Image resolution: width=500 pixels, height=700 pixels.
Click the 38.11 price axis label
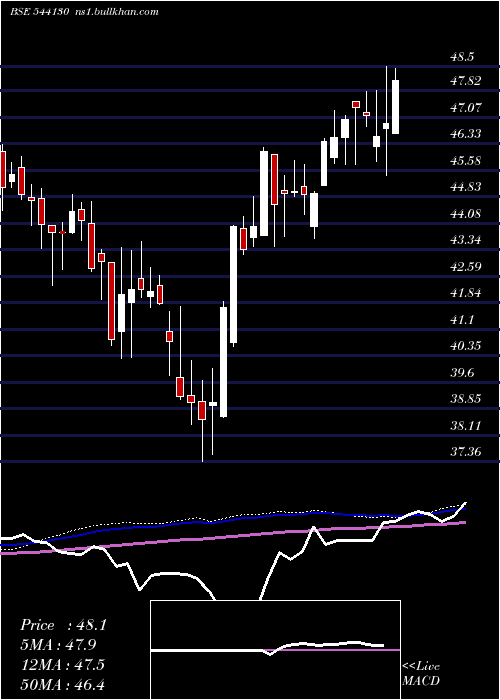coord(466,425)
